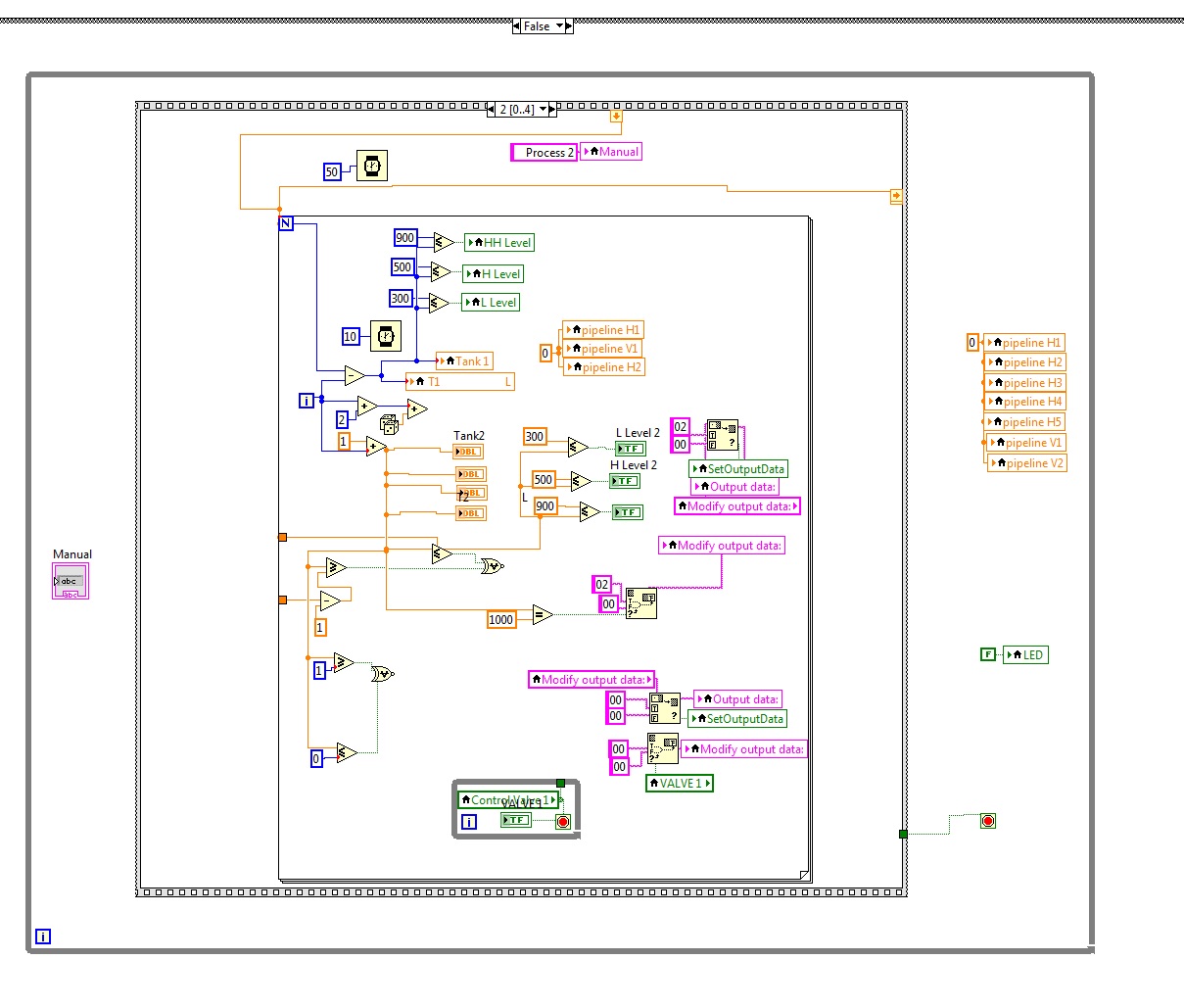Click the select node above SetOutputData at top right
The height and width of the screenshot is (1008, 1184).
pos(723,436)
